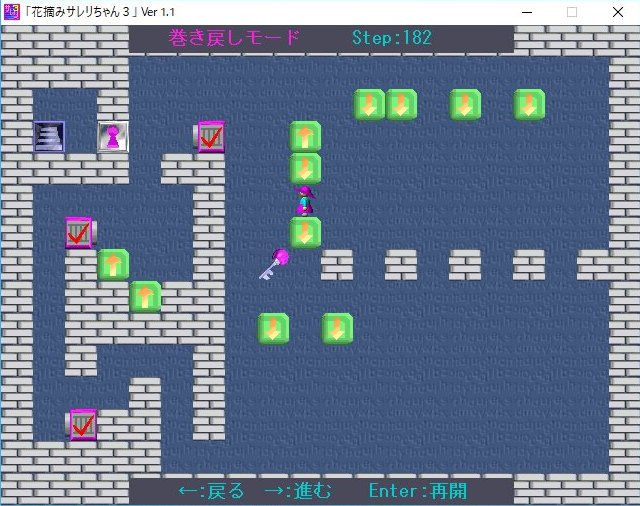Click the 巻き戻しモード mode title

pos(235,38)
